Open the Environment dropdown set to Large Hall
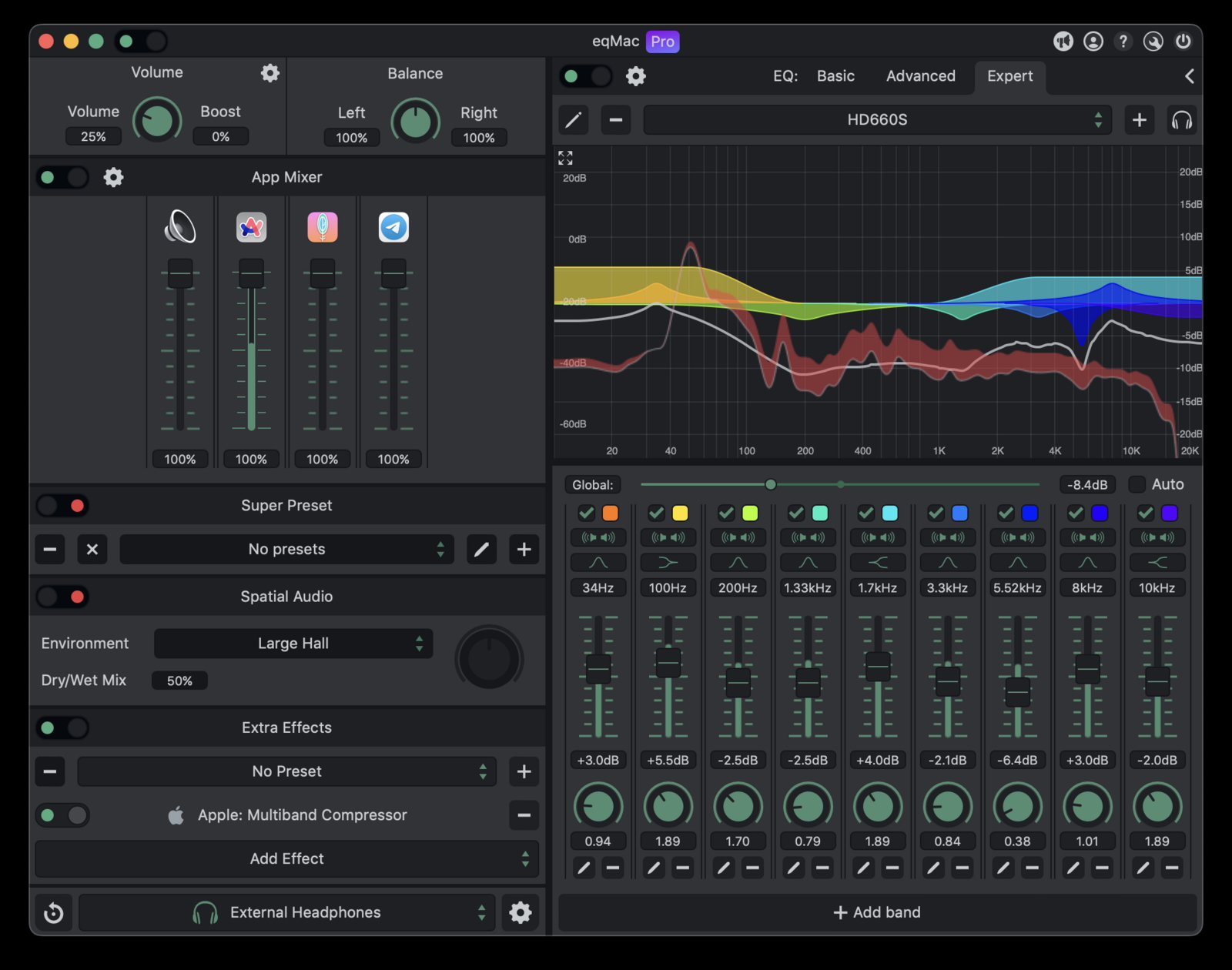 click(293, 644)
